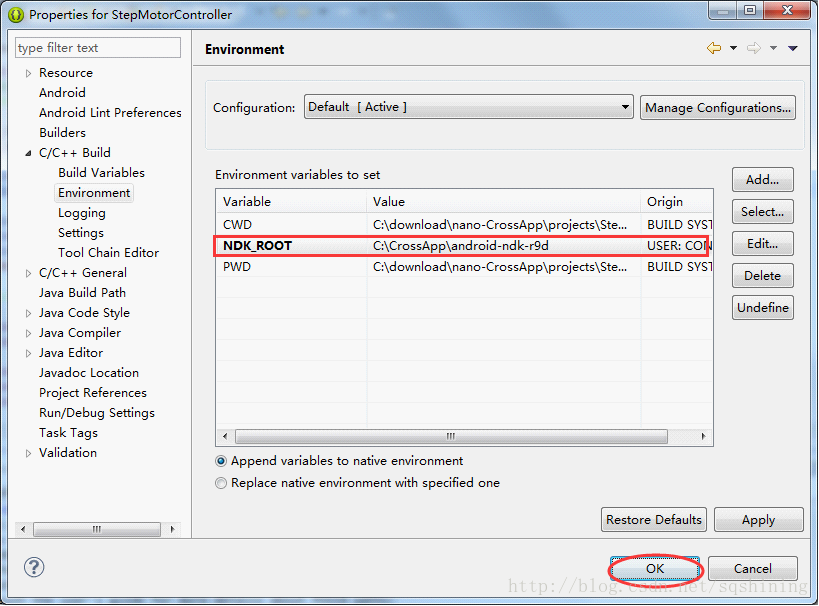This screenshot has height=606, width=819.
Task: Click the NDK_ROOT value C:\CrossApp\android-ndk-r9d
Action: point(461,246)
